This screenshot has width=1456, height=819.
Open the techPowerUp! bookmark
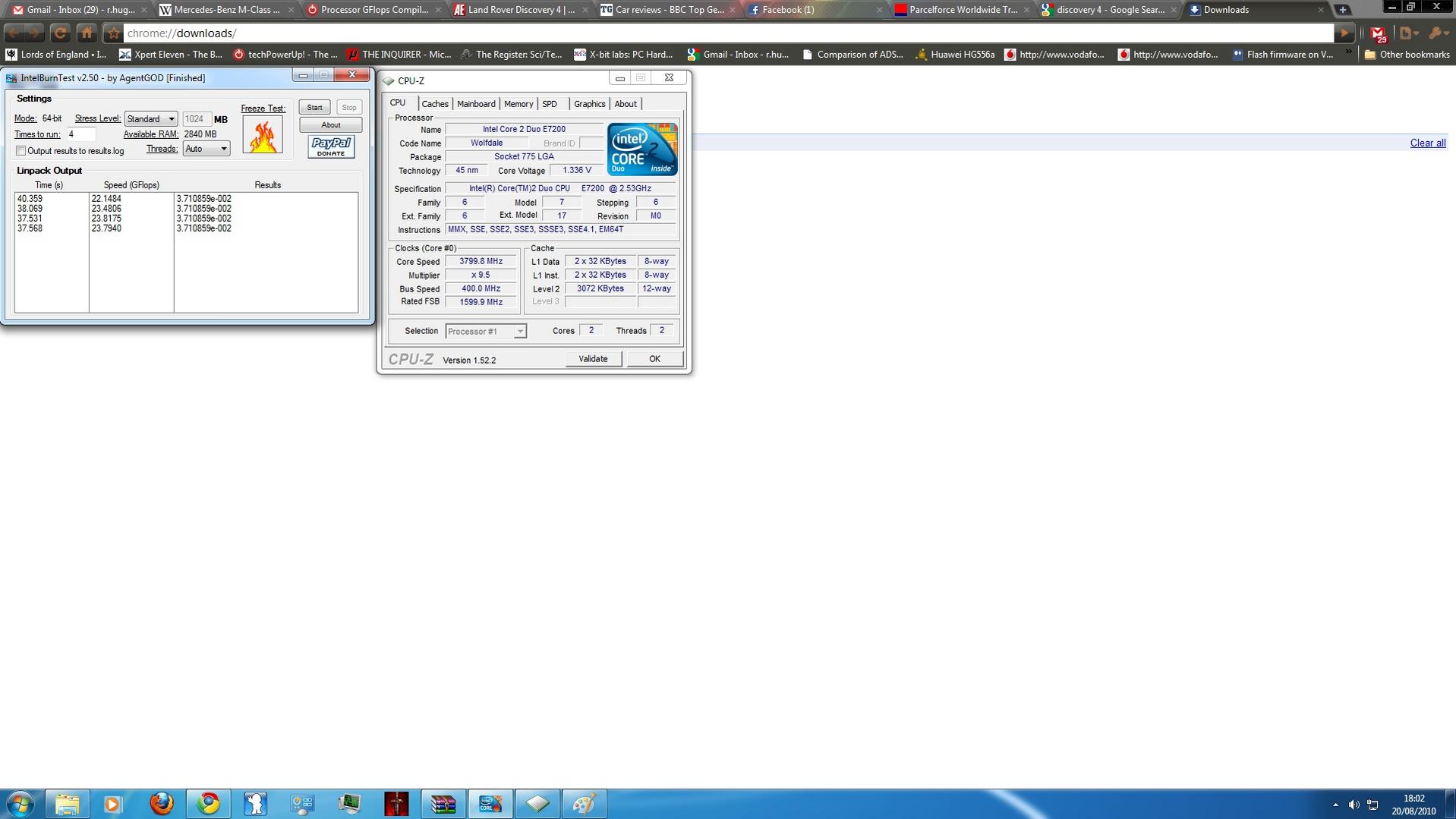(x=285, y=55)
